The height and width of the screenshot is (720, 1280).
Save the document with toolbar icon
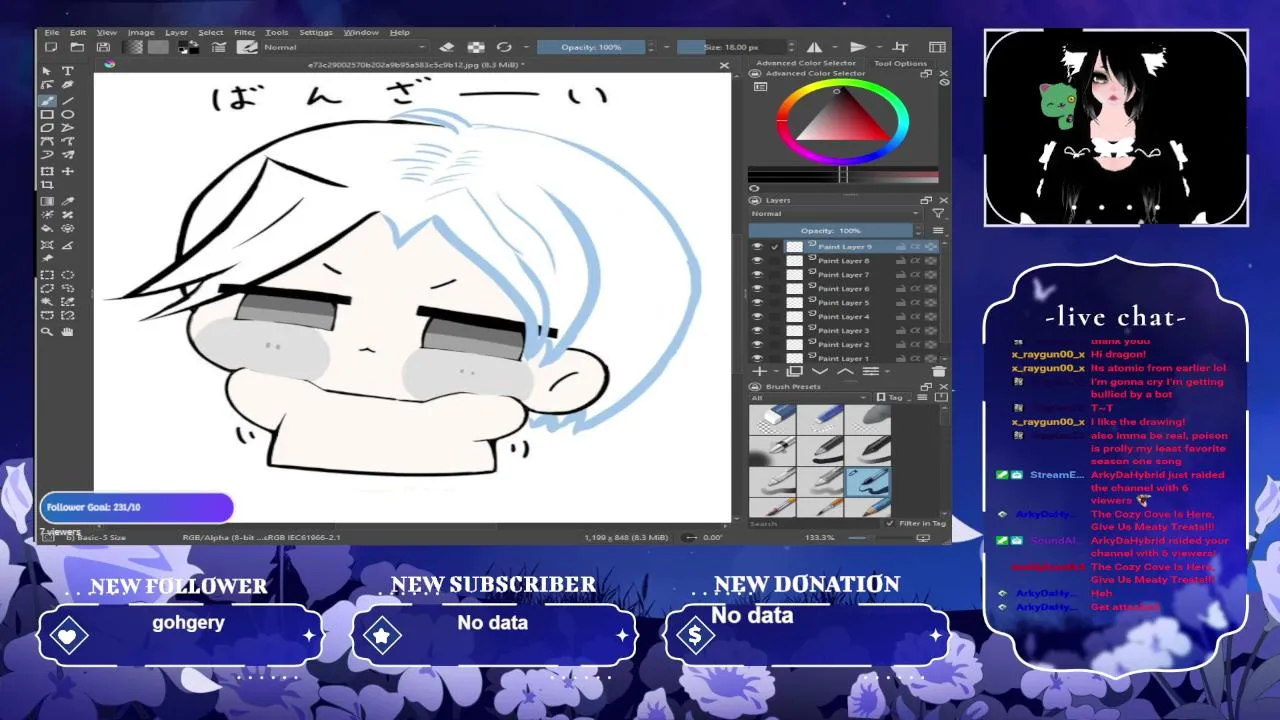point(103,47)
